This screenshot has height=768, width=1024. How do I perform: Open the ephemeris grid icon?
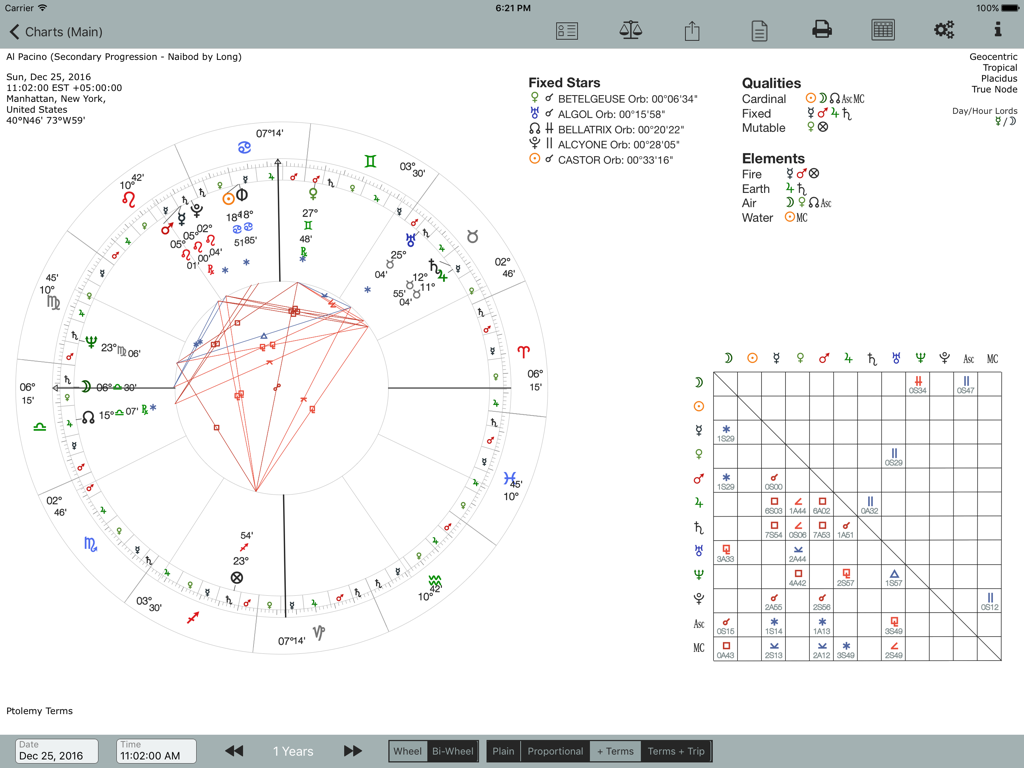883,30
